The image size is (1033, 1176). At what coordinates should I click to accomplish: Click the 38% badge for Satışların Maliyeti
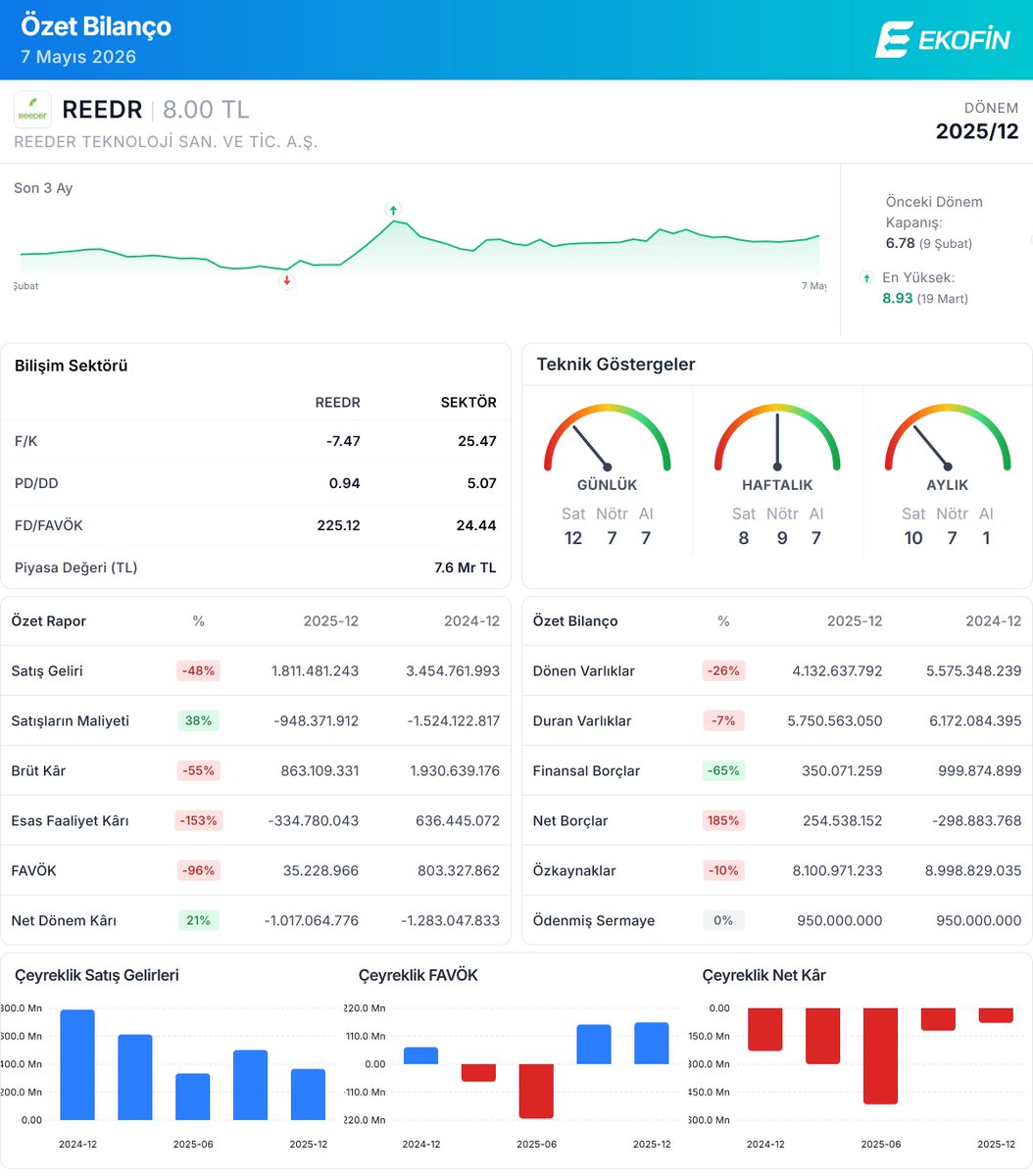(x=199, y=720)
